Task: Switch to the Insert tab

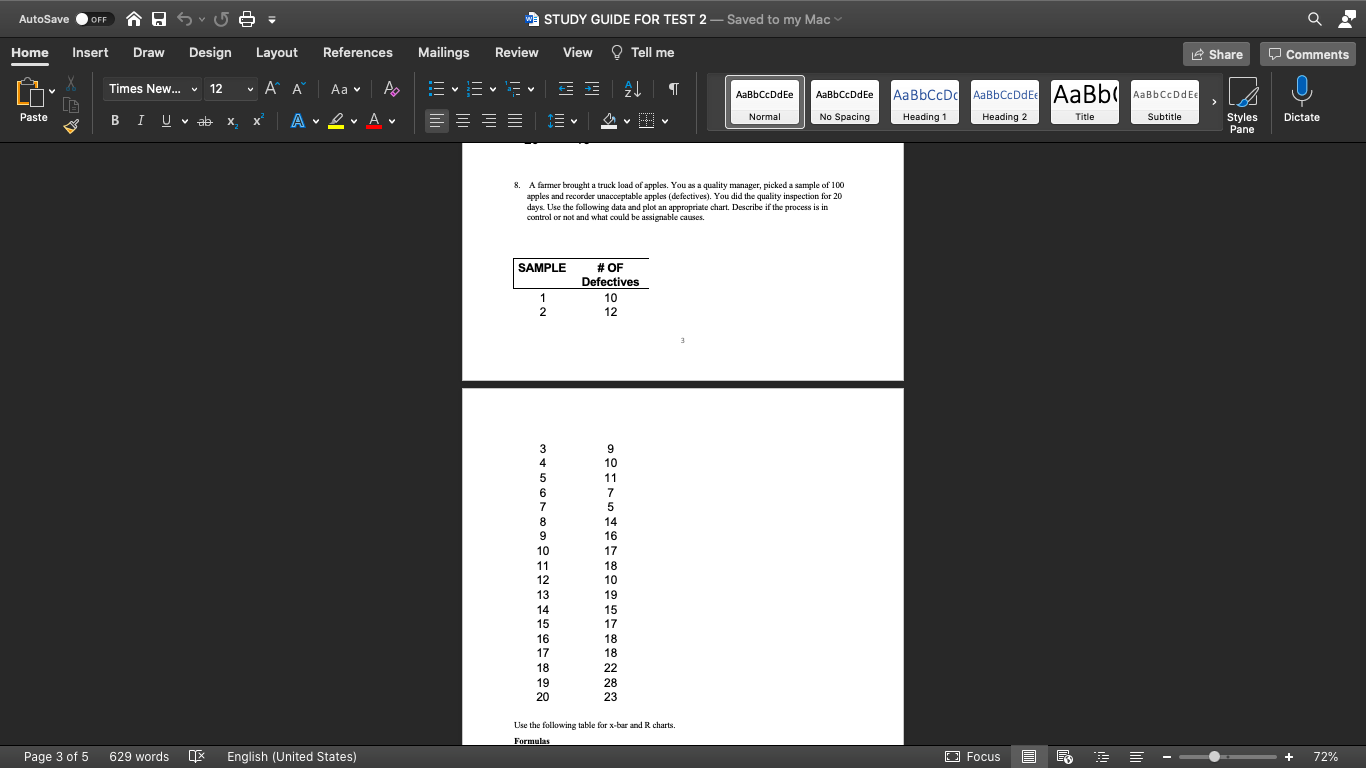Action: [89, 52]
